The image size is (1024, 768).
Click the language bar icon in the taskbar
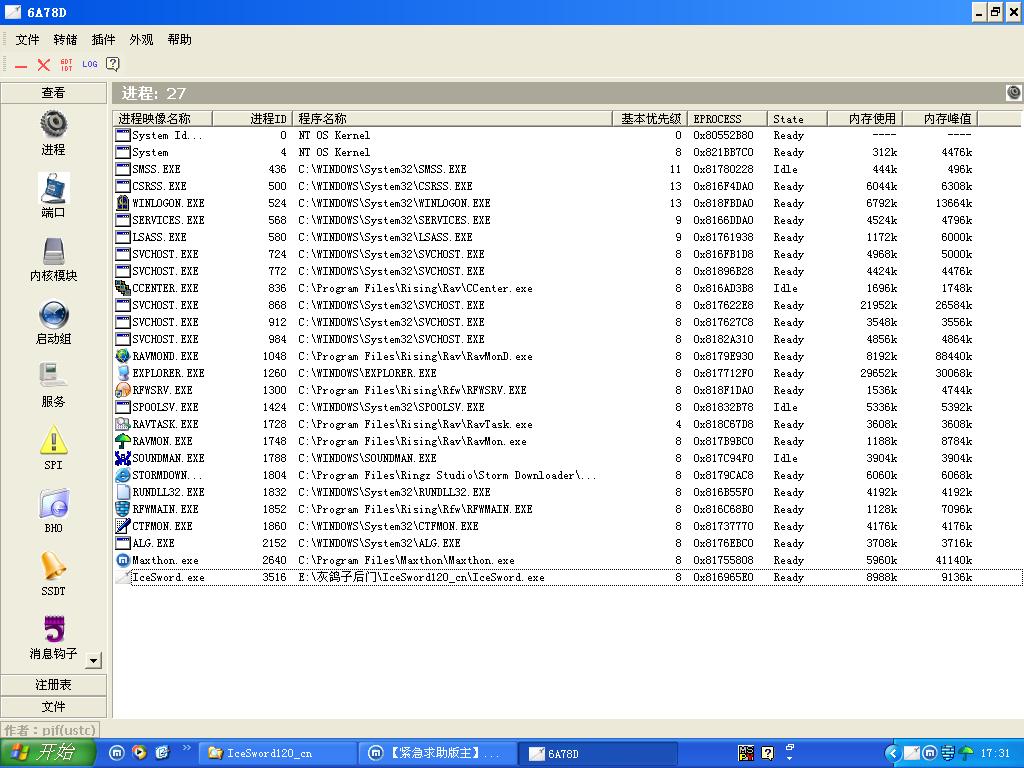746,753
